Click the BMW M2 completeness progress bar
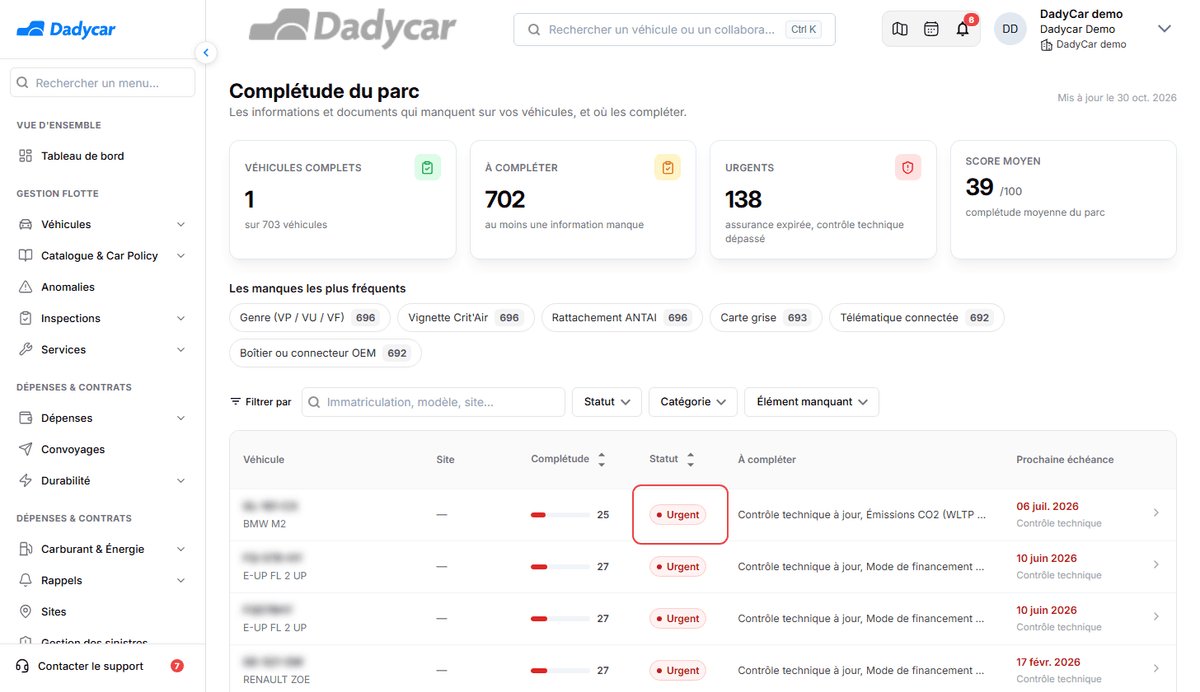The image size is (1200, 692). pyautogui.click(x=560, y=515)
